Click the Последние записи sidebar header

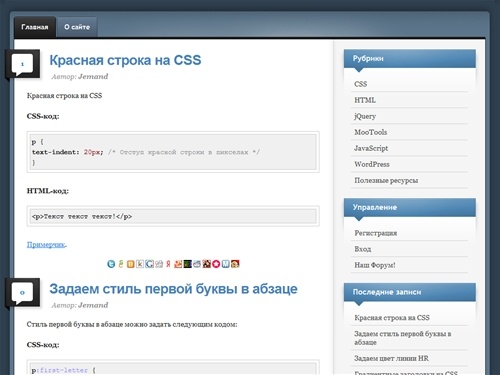click(x=410, y=292)
